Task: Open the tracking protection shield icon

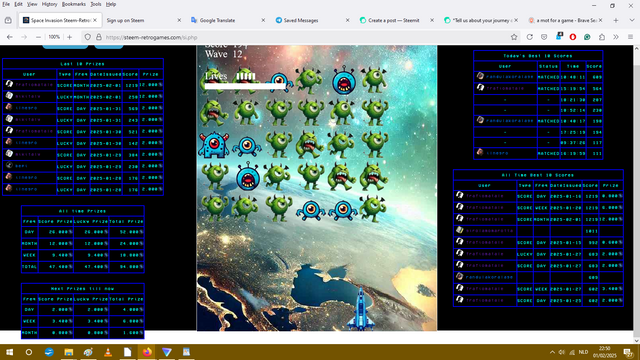Action: tap(88, 37)
